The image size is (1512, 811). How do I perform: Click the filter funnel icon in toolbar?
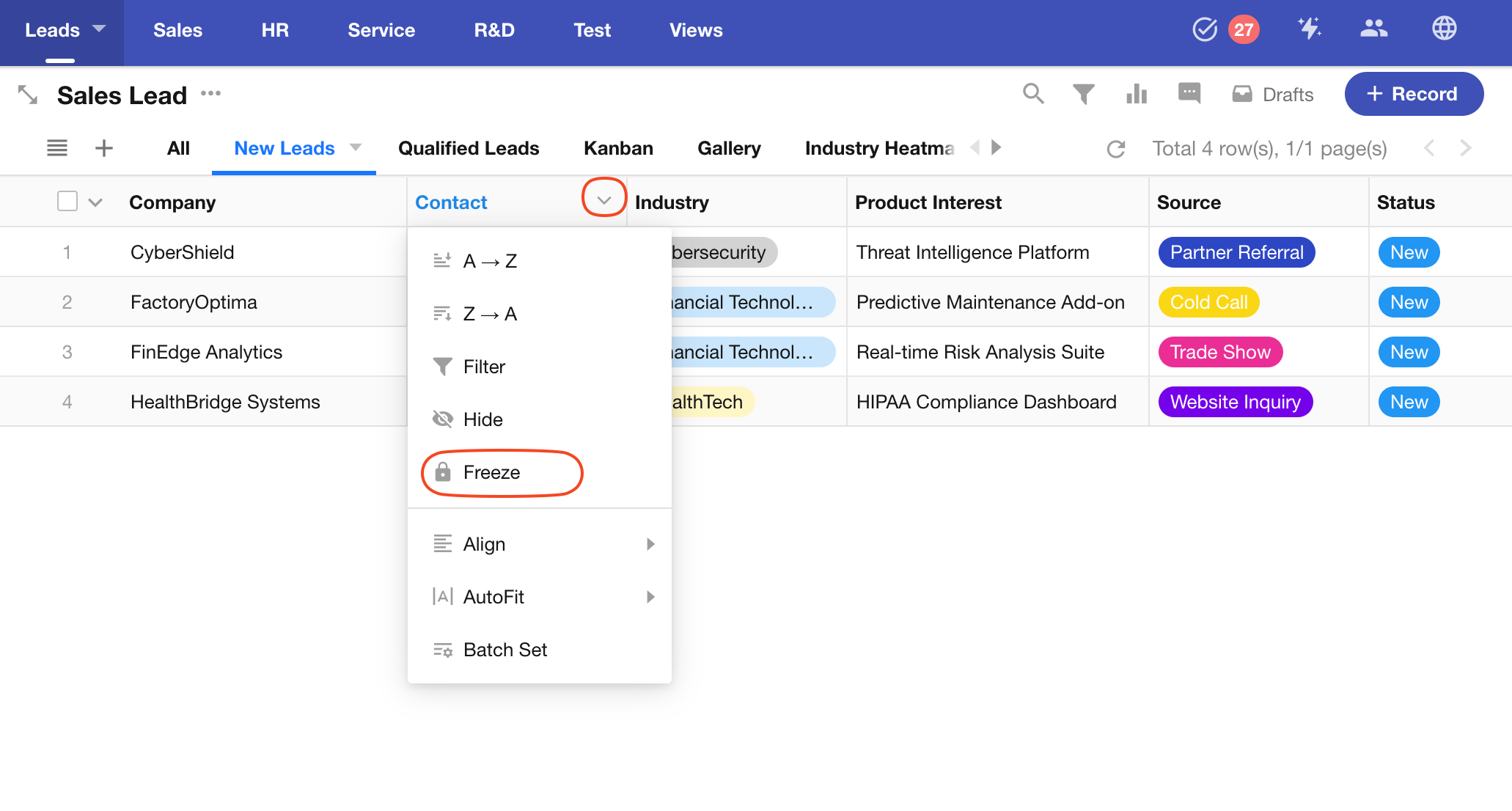click(x=1083, y=94)
